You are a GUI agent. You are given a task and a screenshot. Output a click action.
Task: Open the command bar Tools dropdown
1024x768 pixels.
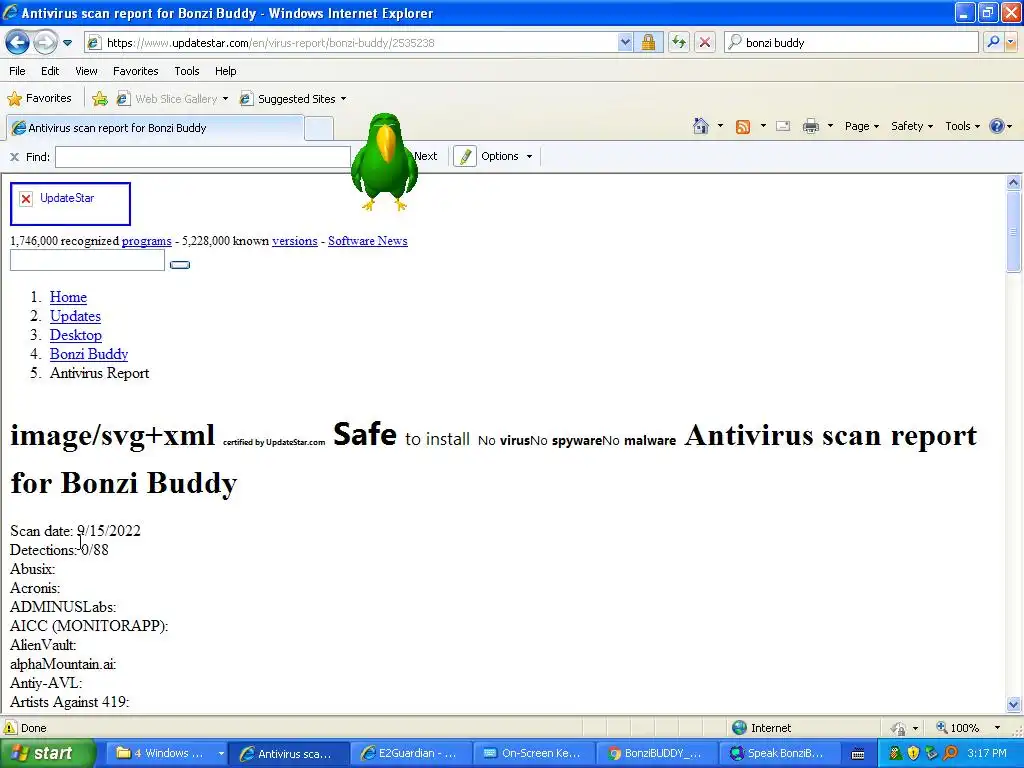click(x=962, y=127)
